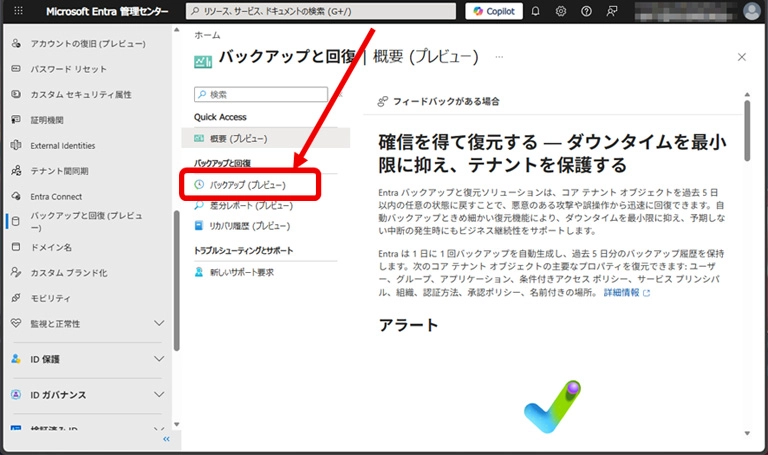Open the app launcher grid icon
This screenshot has height=455, width=768.
click(18, 11)
